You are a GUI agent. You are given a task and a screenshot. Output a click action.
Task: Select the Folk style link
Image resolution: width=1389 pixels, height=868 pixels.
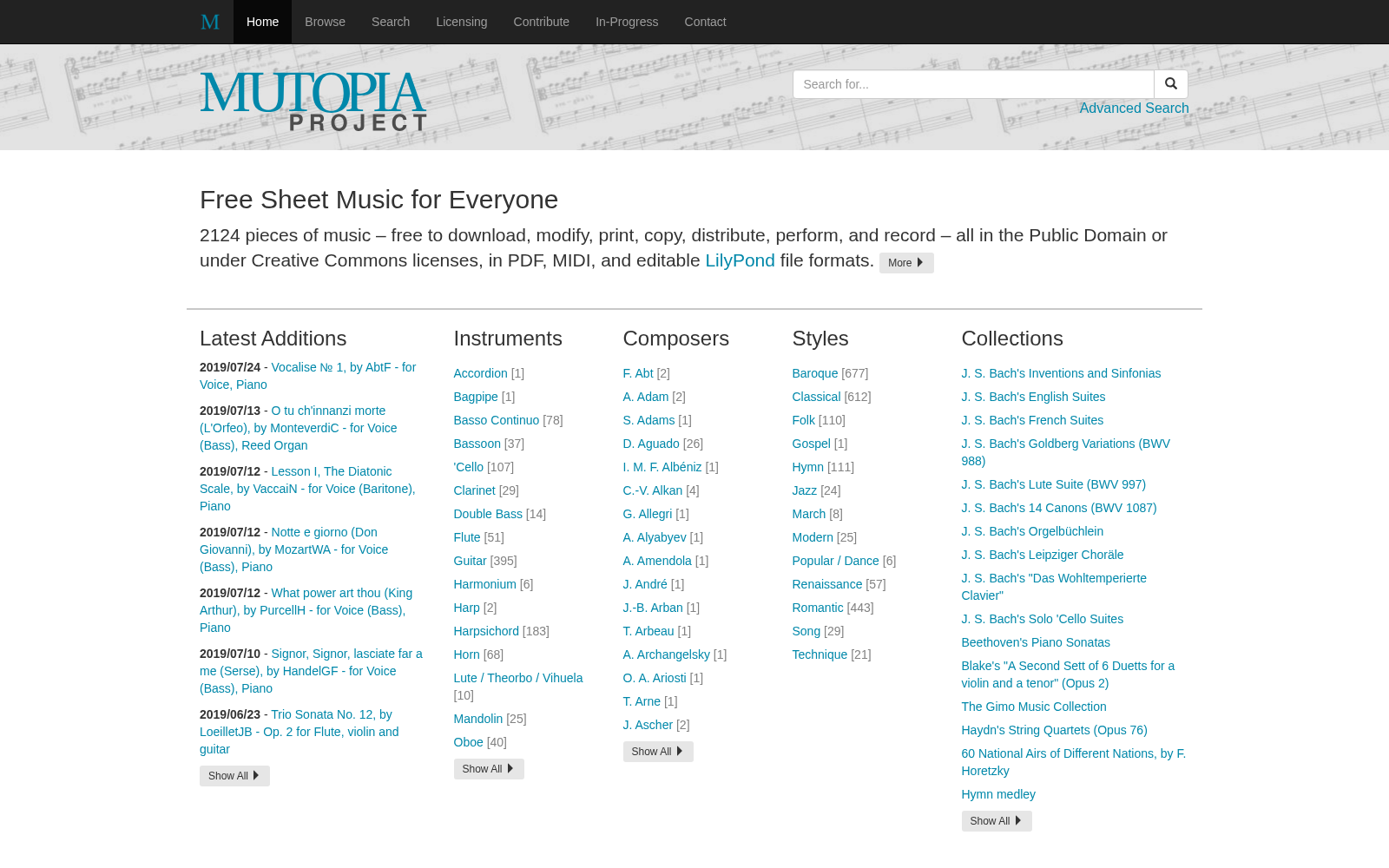(803, 420)
